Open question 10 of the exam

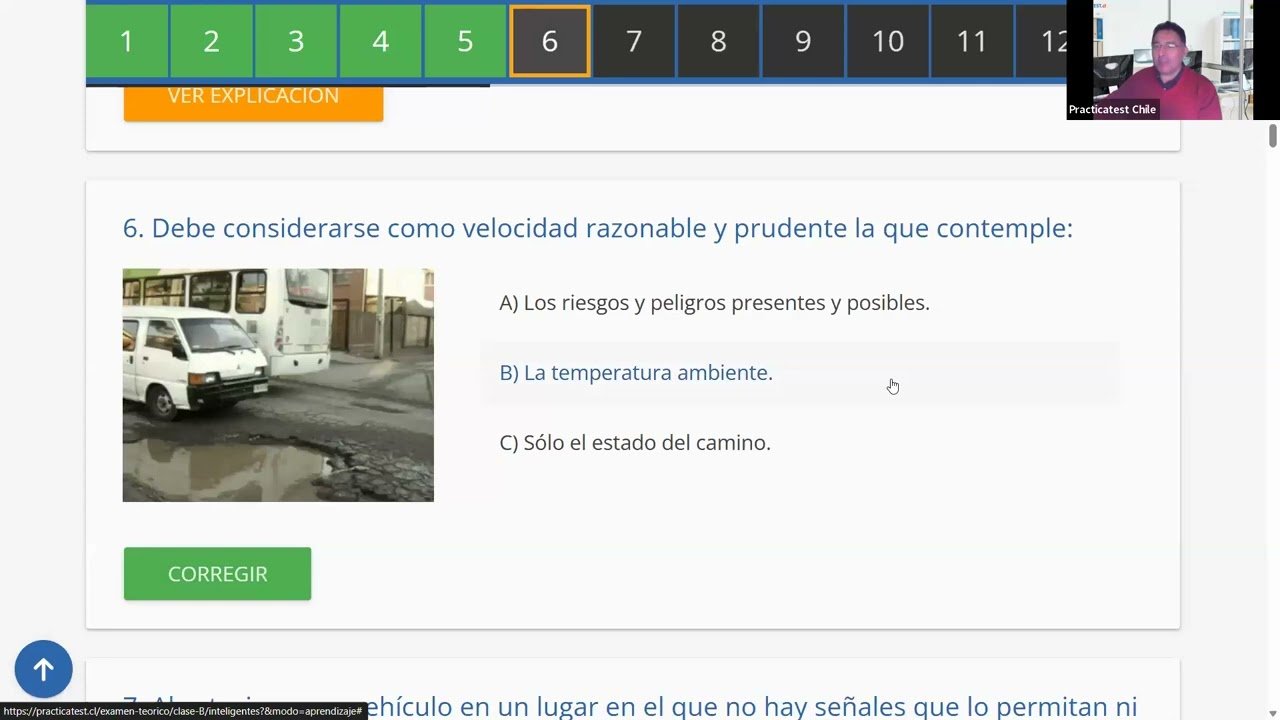tap(887, 41)
